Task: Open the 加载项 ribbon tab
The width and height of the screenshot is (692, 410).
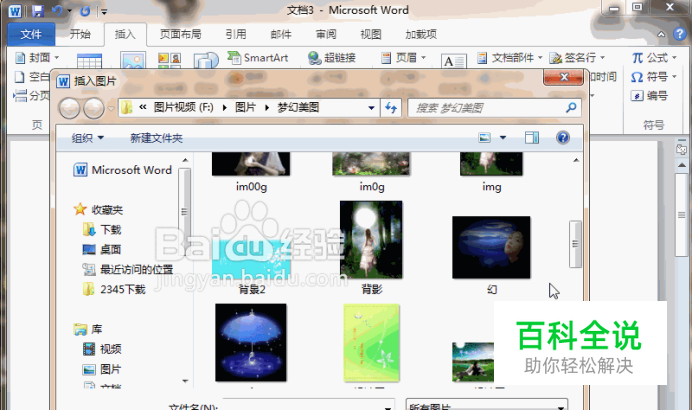Action: [421, 34]
